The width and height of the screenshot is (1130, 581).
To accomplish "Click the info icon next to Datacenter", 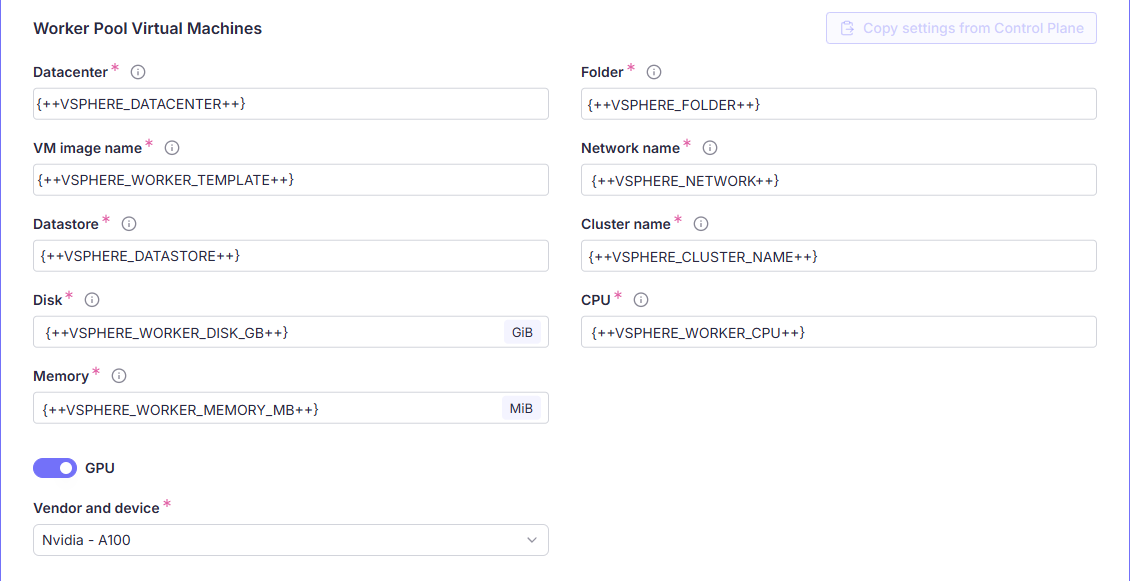I will coord(138,72).
